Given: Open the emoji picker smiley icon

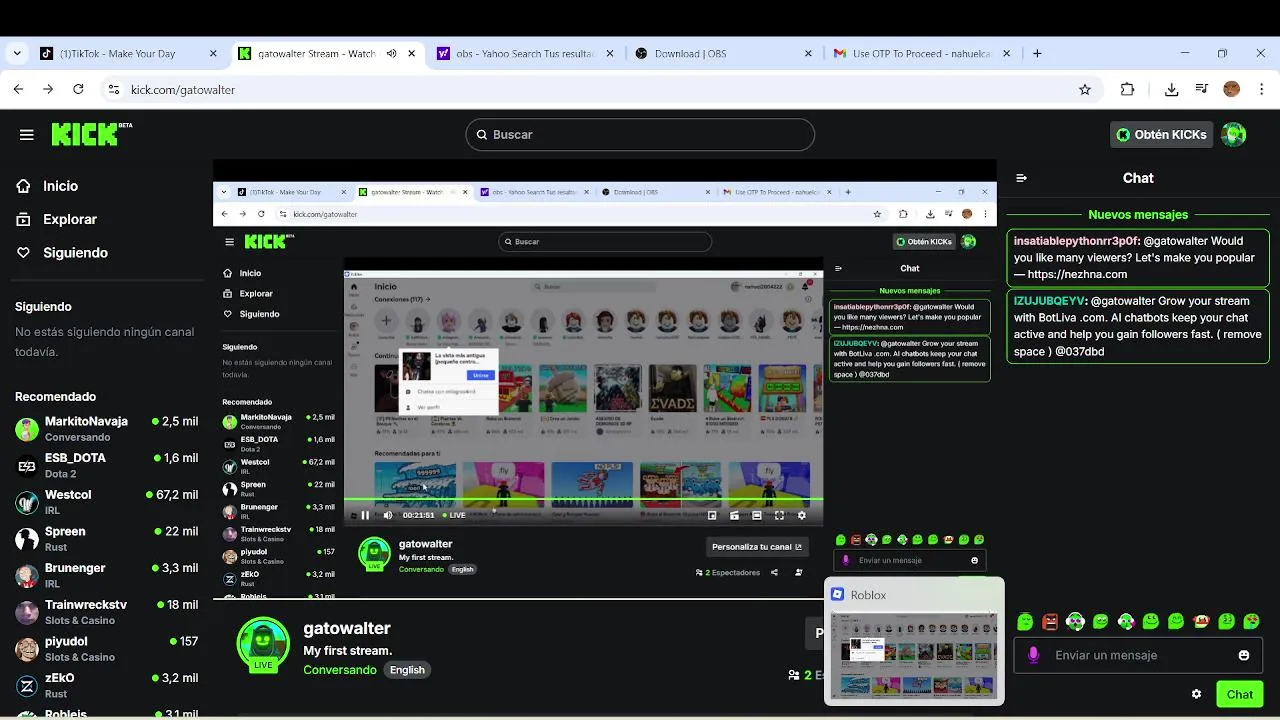Looking at the screenshot, I should 1244,655.
